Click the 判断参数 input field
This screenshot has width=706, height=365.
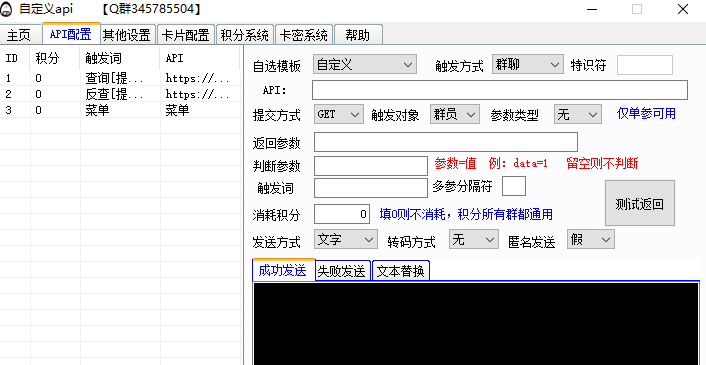click(x=371, y=166)
